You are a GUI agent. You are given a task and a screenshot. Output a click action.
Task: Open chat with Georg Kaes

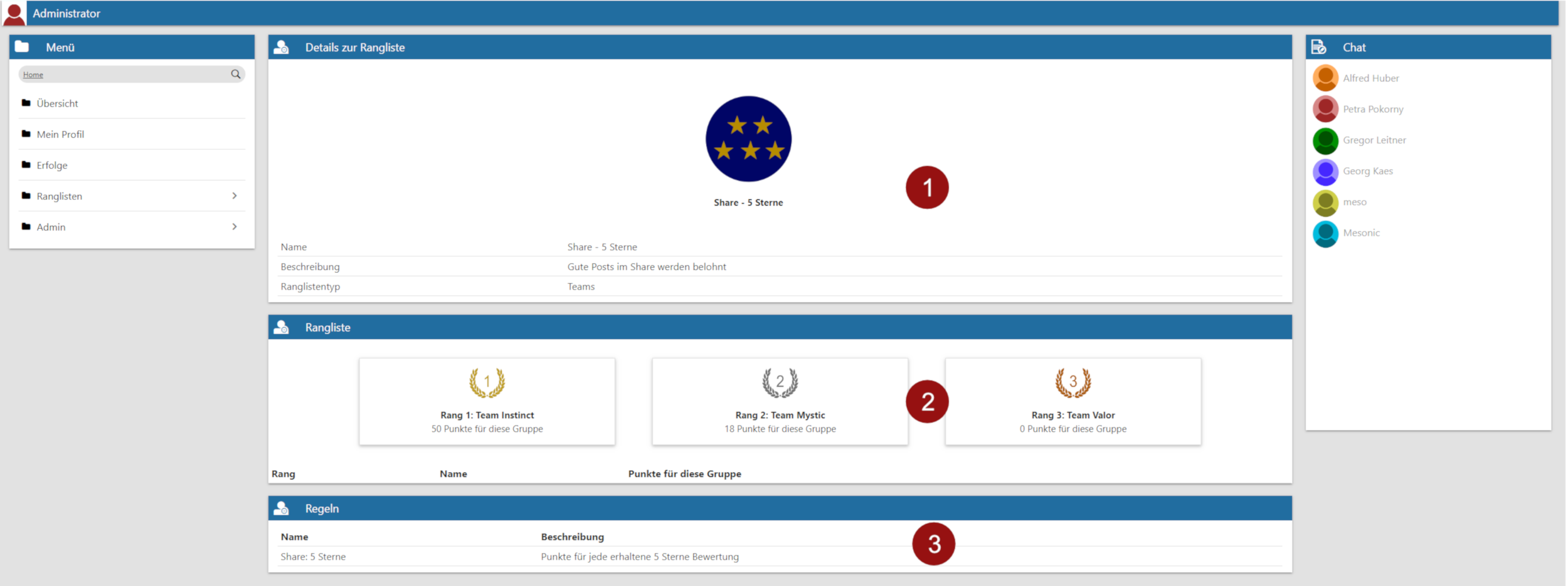coord(1367,171)
